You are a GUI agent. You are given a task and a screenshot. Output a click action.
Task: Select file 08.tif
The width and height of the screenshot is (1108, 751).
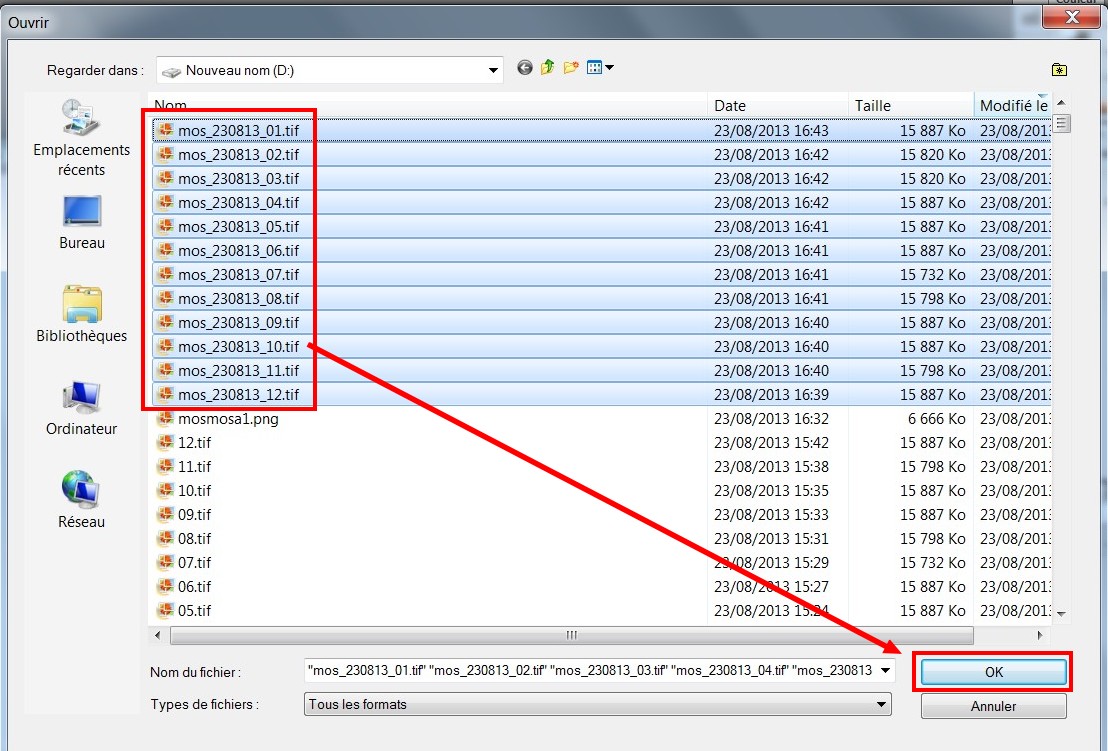coord(194,539)
